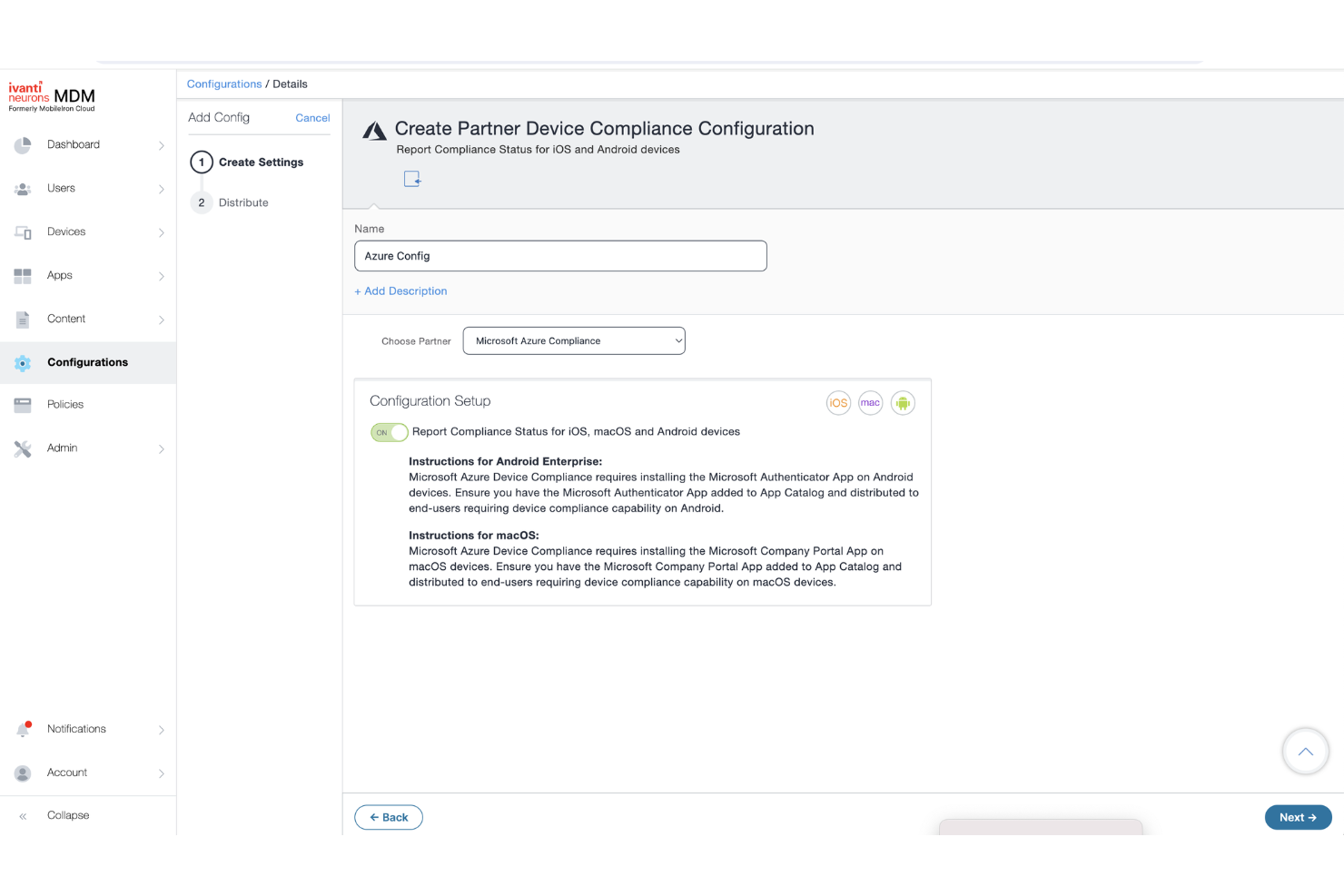Expand the Content menu chevron
This screenshot has width=1344, height=896.
[x=162, y=320]
